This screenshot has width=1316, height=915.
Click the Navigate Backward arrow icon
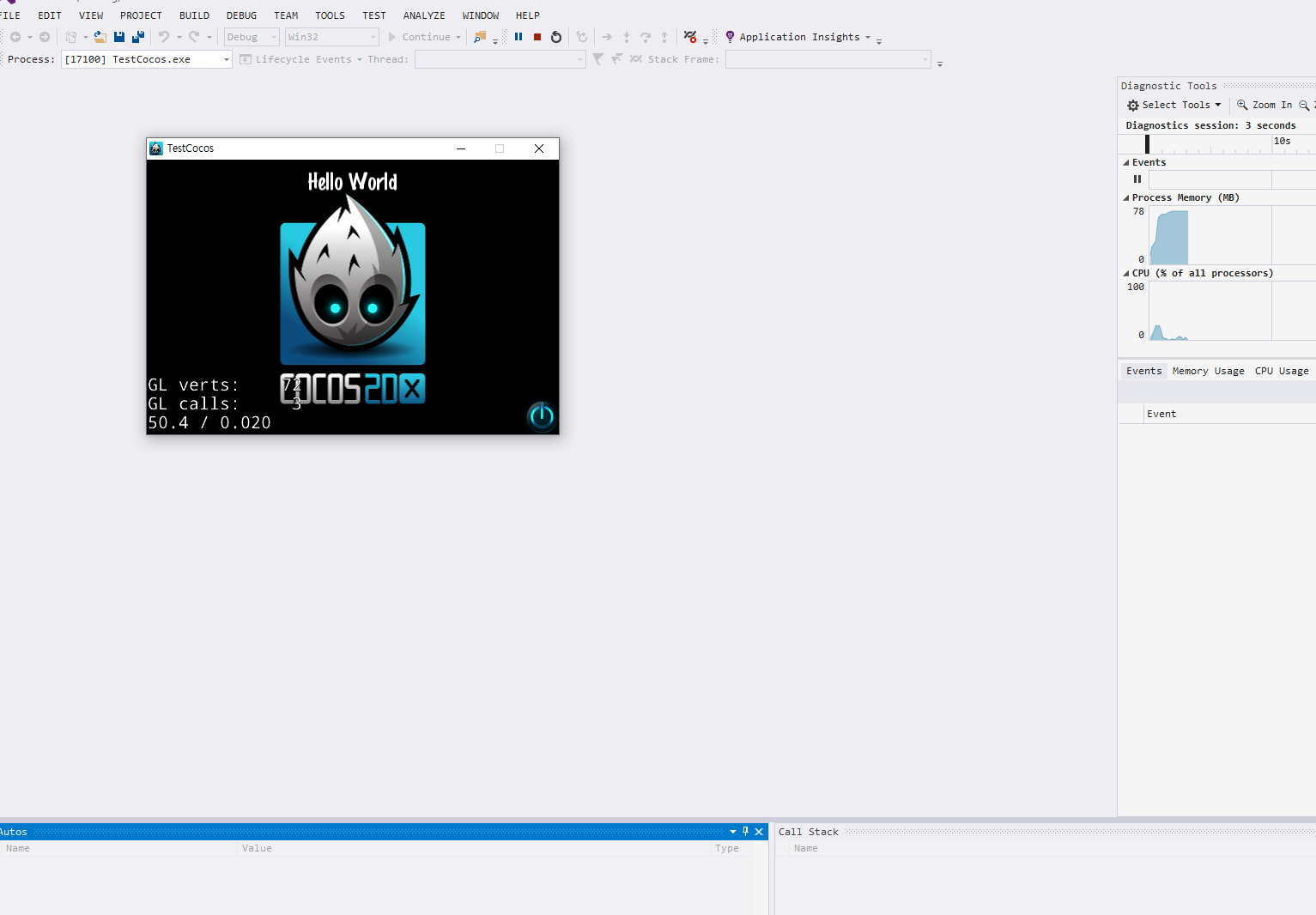[15, 37]
